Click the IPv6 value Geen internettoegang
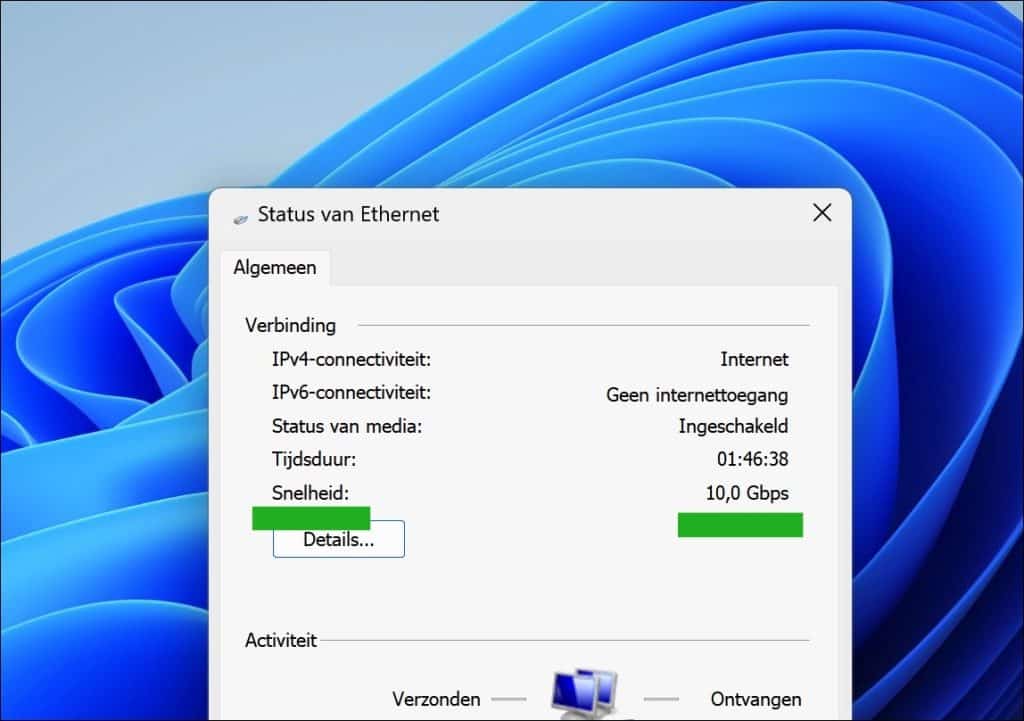 697,394
